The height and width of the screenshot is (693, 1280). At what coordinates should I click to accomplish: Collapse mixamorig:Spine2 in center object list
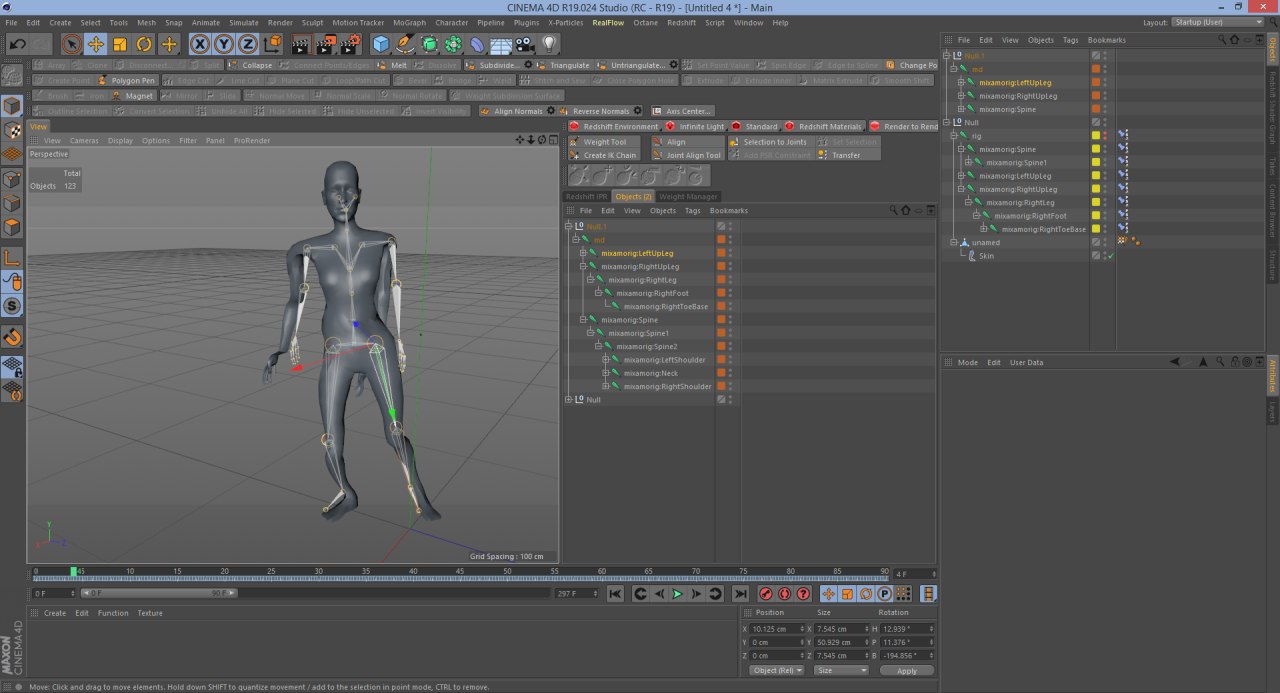click(x=598, y=346)
